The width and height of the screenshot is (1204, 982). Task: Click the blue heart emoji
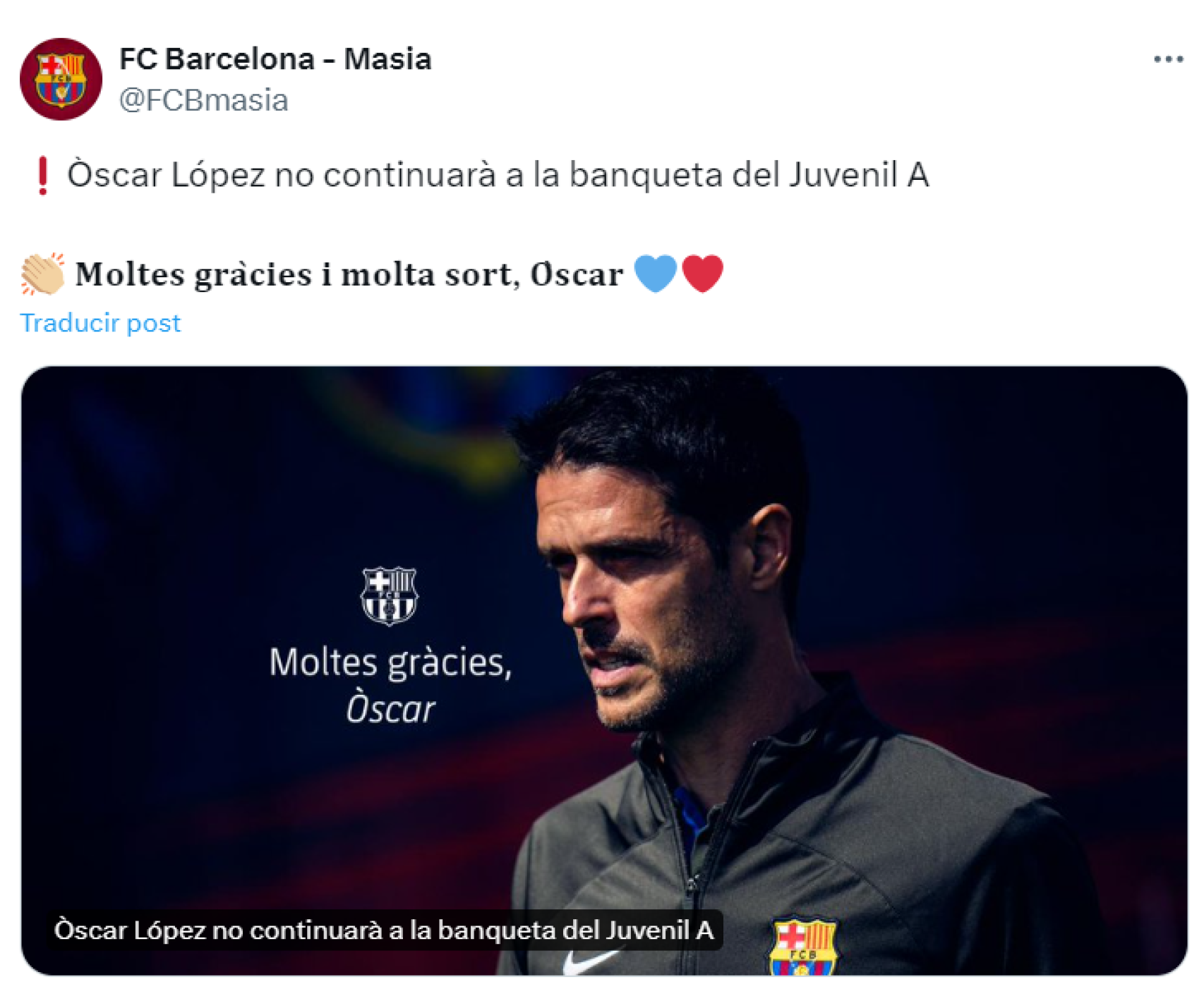[x=657, y=273]
